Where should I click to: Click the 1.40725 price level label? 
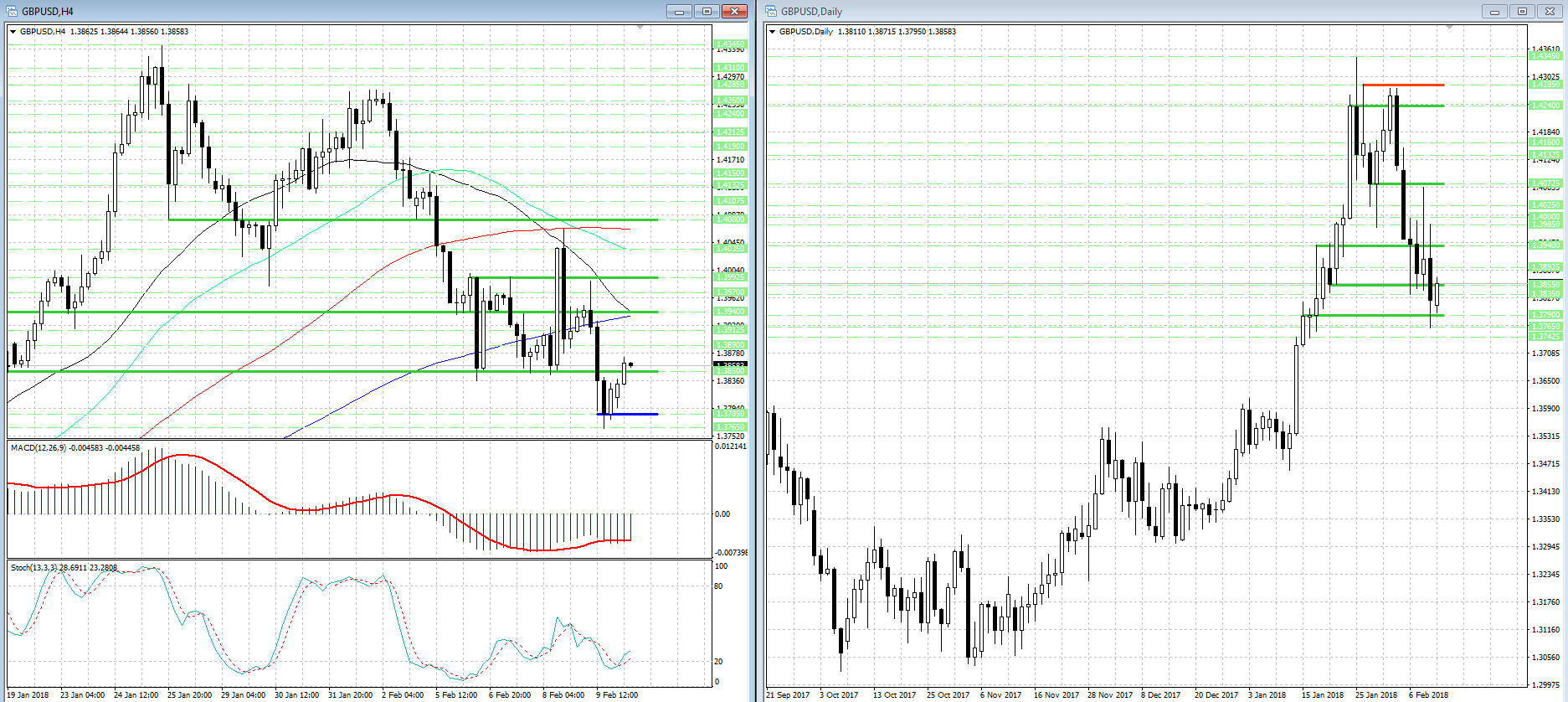coord(1545,183)
